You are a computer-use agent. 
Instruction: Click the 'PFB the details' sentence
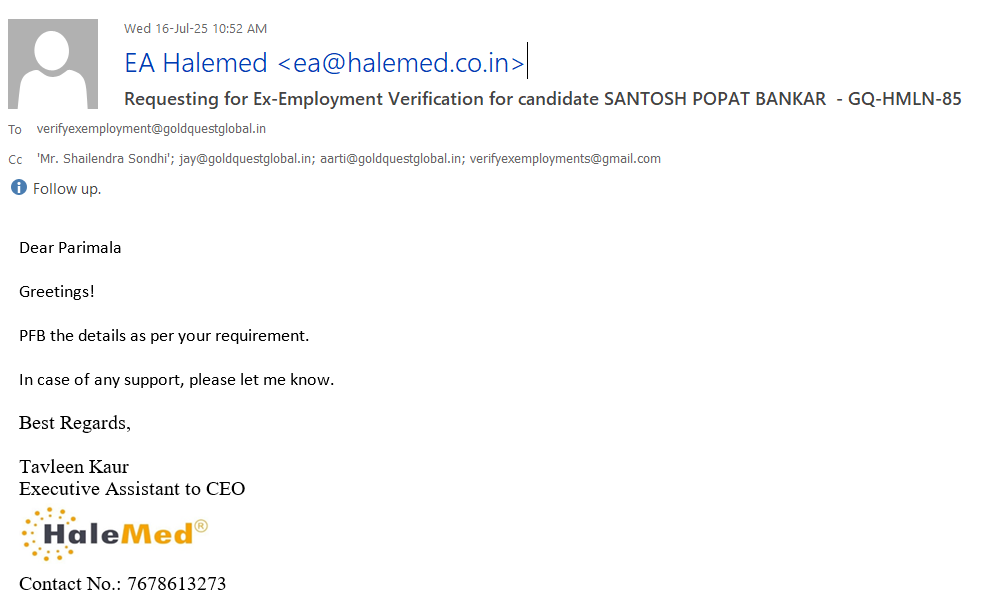coord(164,335)
